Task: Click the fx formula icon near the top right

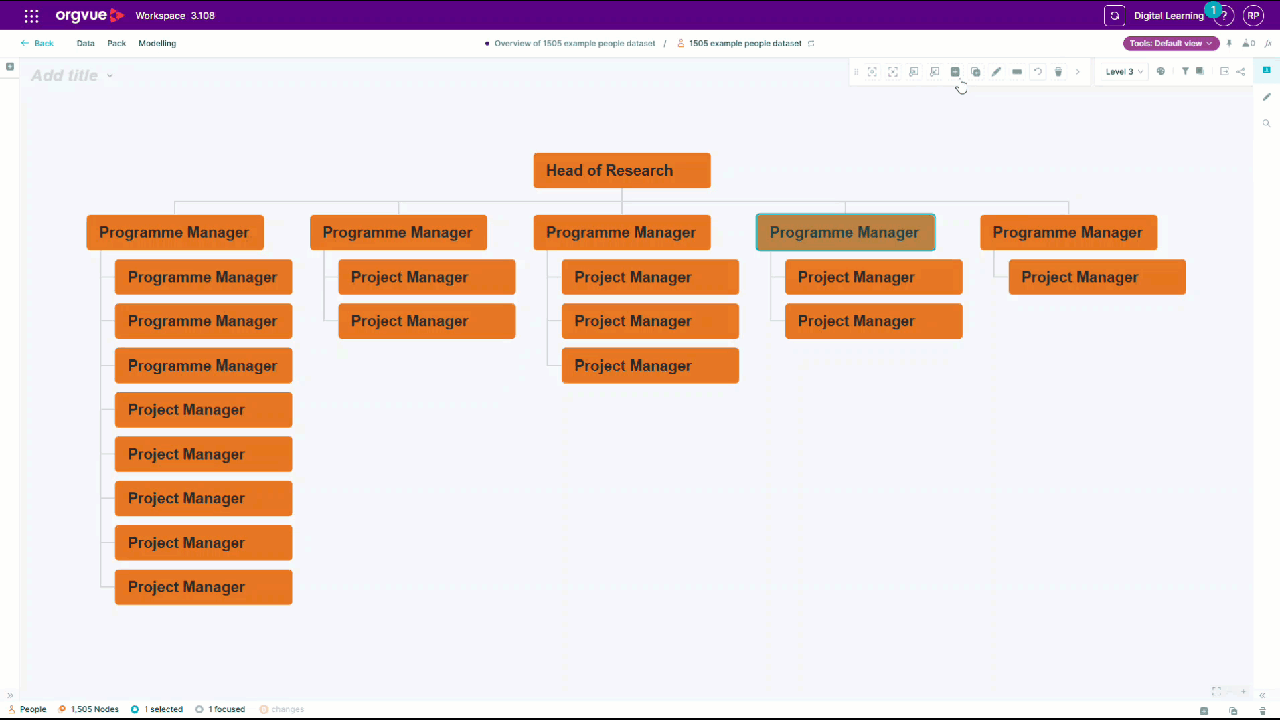Action: coord(1268,43)
